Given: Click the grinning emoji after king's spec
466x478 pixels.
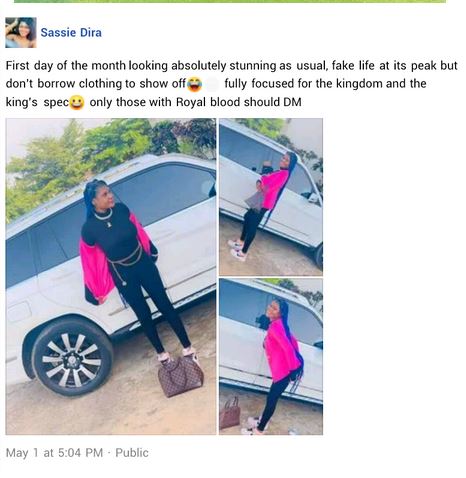Looking at the screenshot, I should 77,102.
